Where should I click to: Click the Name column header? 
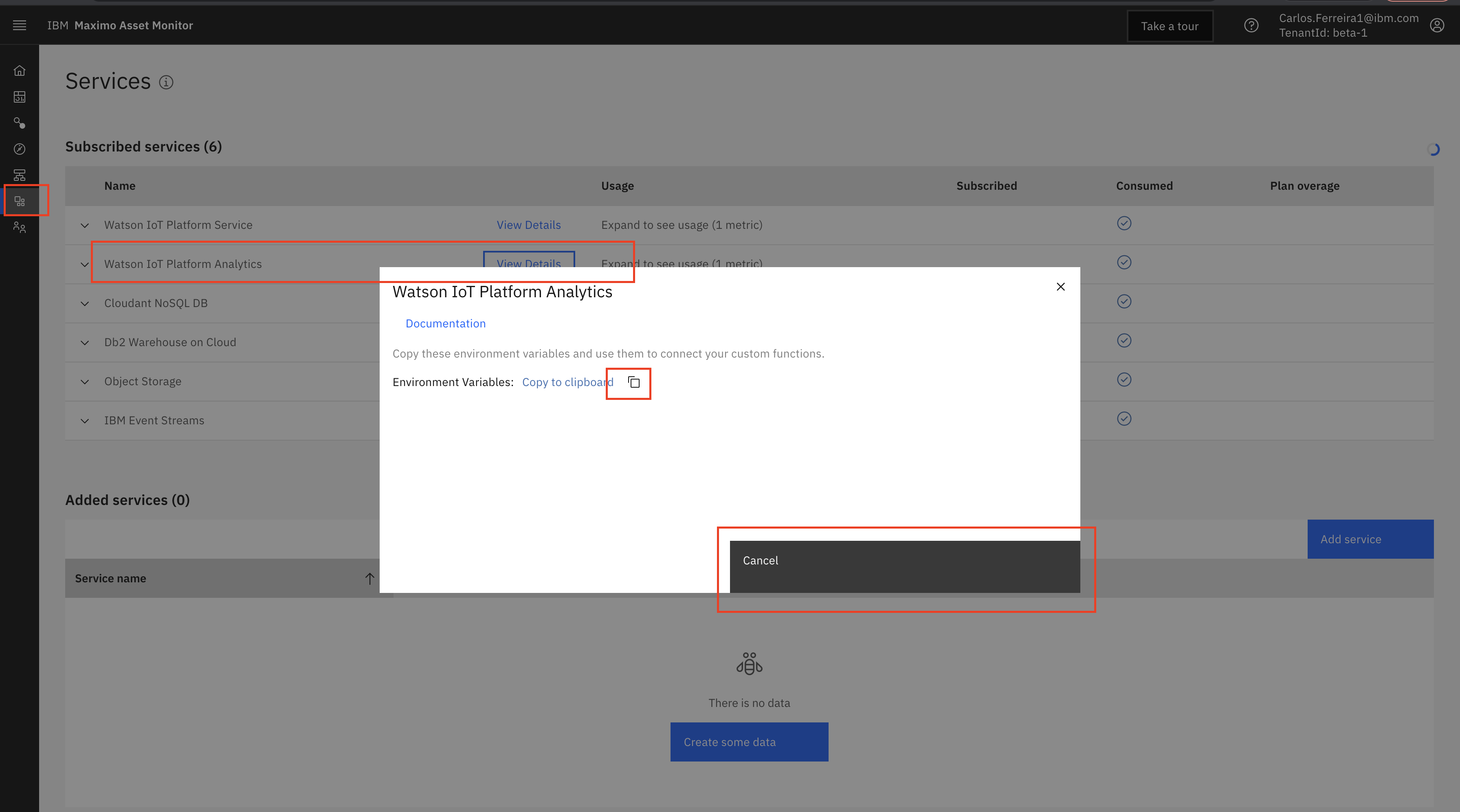tap(120, 186)
